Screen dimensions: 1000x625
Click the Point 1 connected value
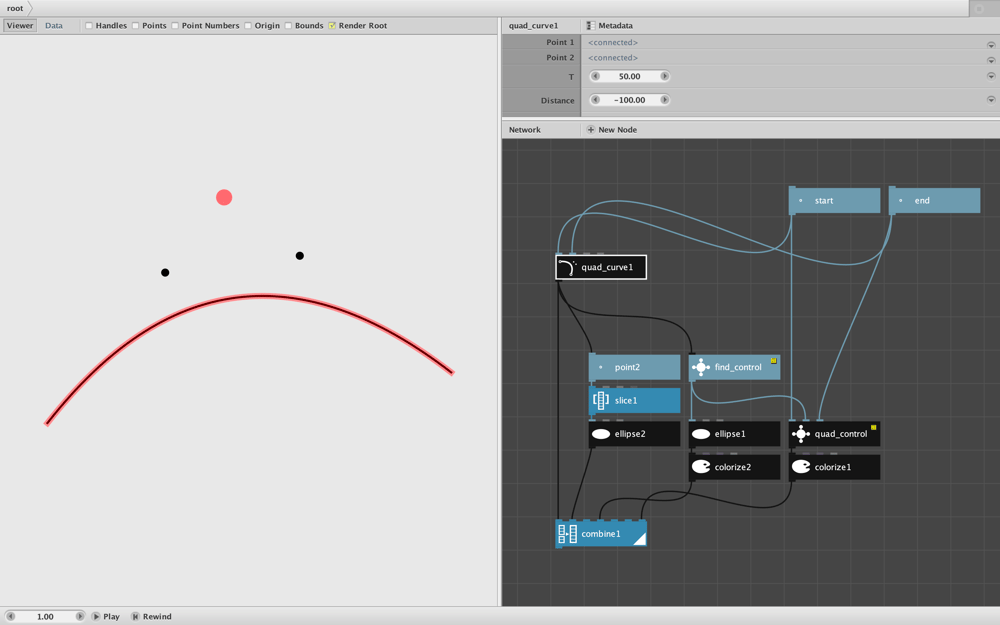[613, 42]
